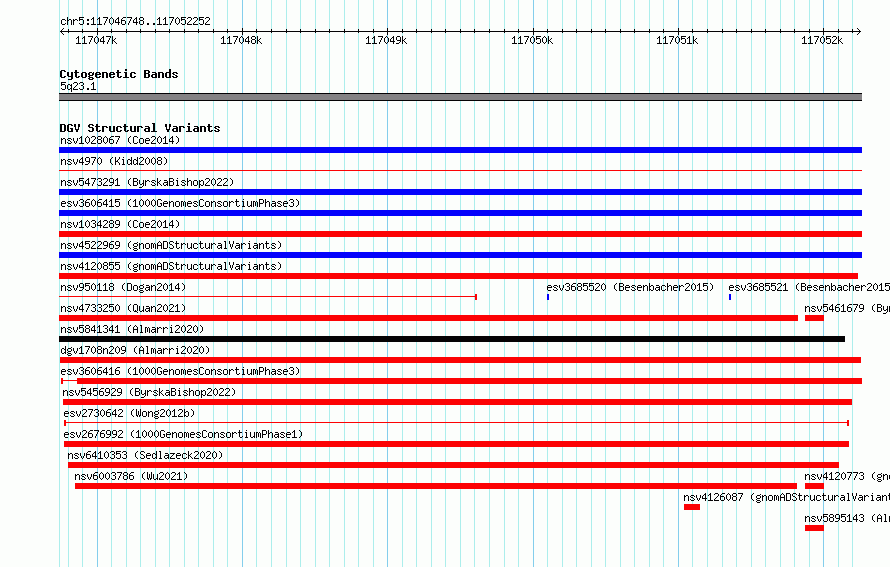Select the blue bar under nsv1028067
The image size is (890, 567).
460,150
